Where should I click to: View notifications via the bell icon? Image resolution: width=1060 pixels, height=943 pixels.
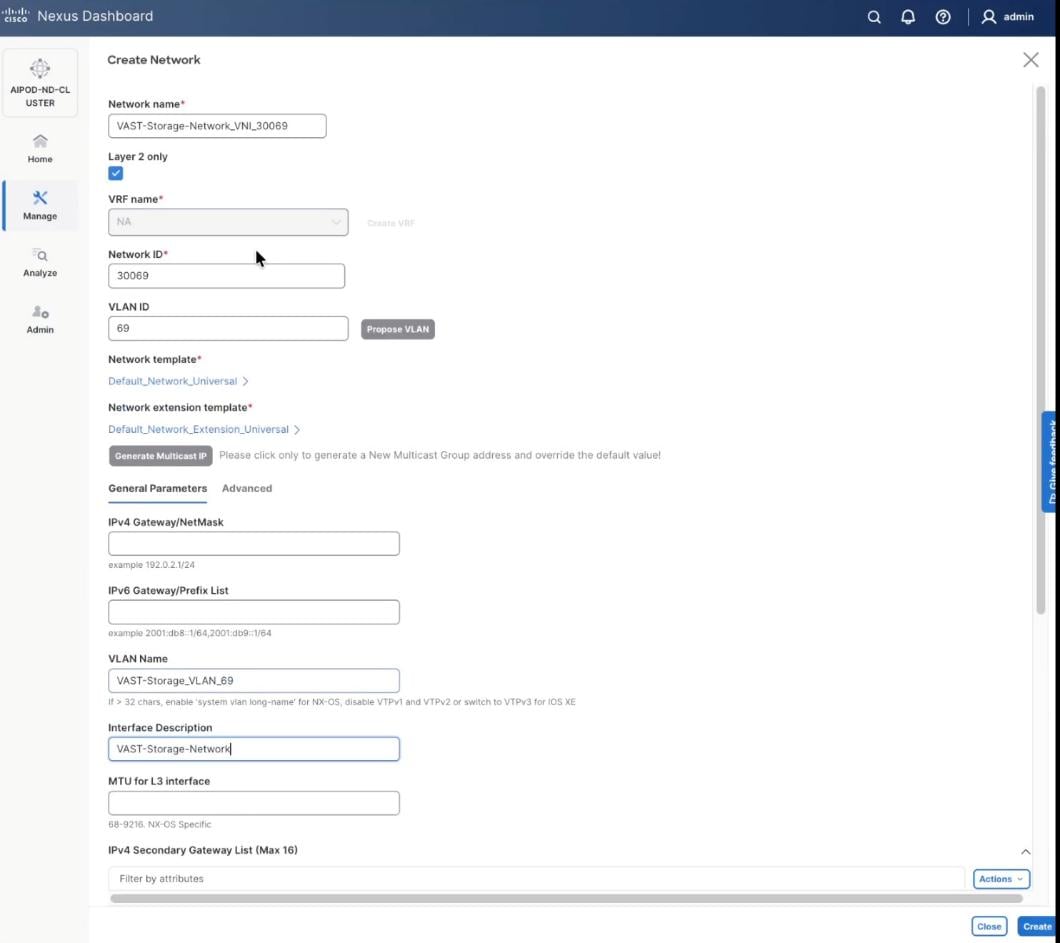(x=908, y=16)
